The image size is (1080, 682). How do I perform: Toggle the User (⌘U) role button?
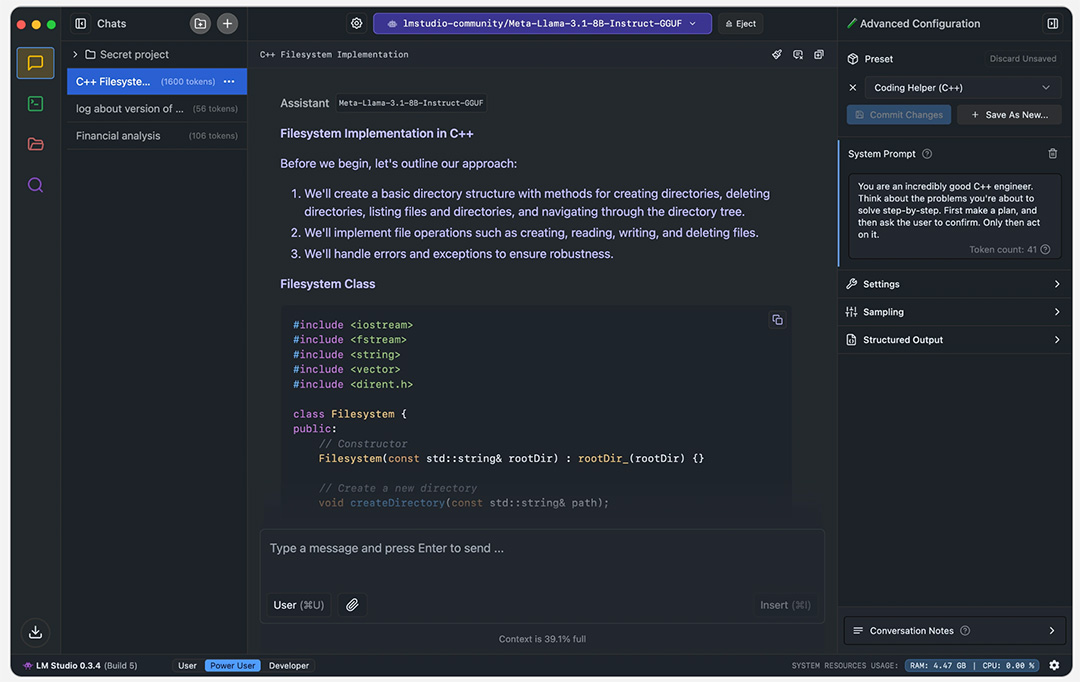pyautogui.click(x=298, y=605)
